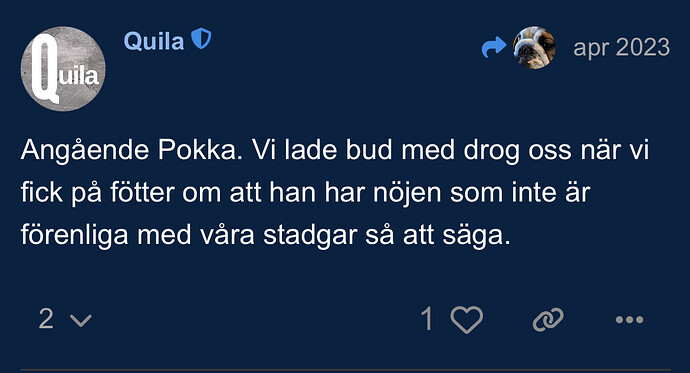Like the post with the heart icon
The image size is (690, 373).
coord(466,319)
